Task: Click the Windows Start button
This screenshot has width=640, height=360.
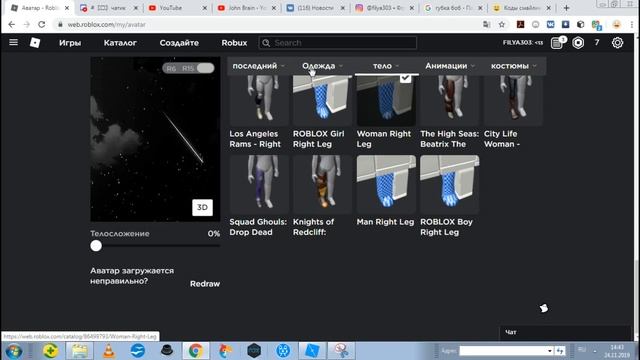Action: click(13, 351)
